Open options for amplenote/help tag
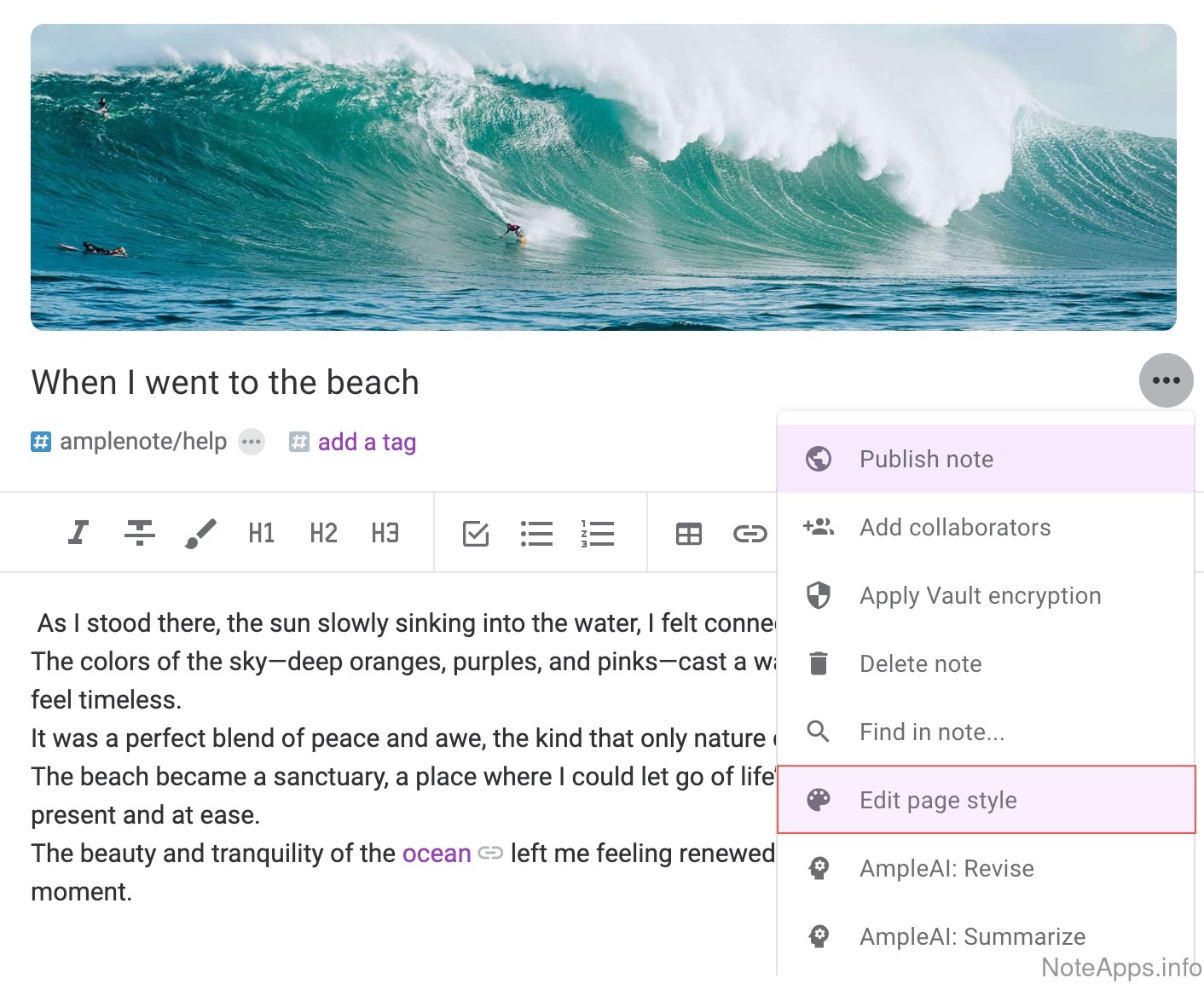The width and height of the screenshot is (1204, 984). coord(252,442)
